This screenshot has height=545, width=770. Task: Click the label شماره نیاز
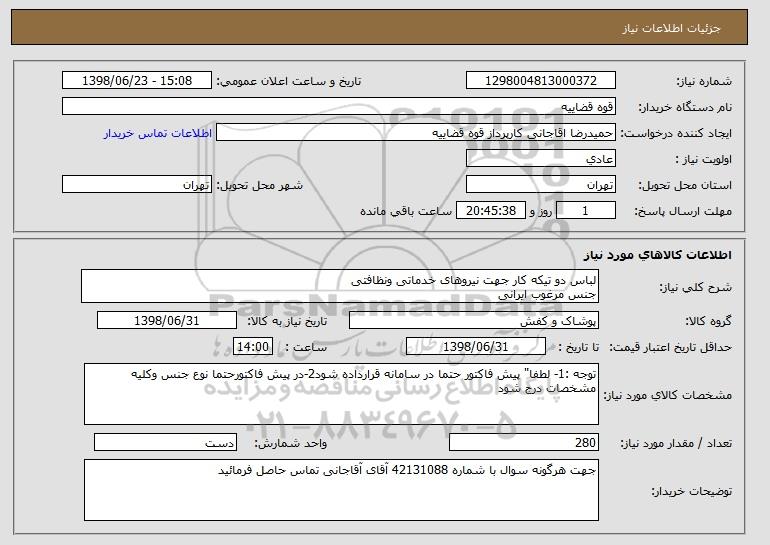click(x=704, y=82)
